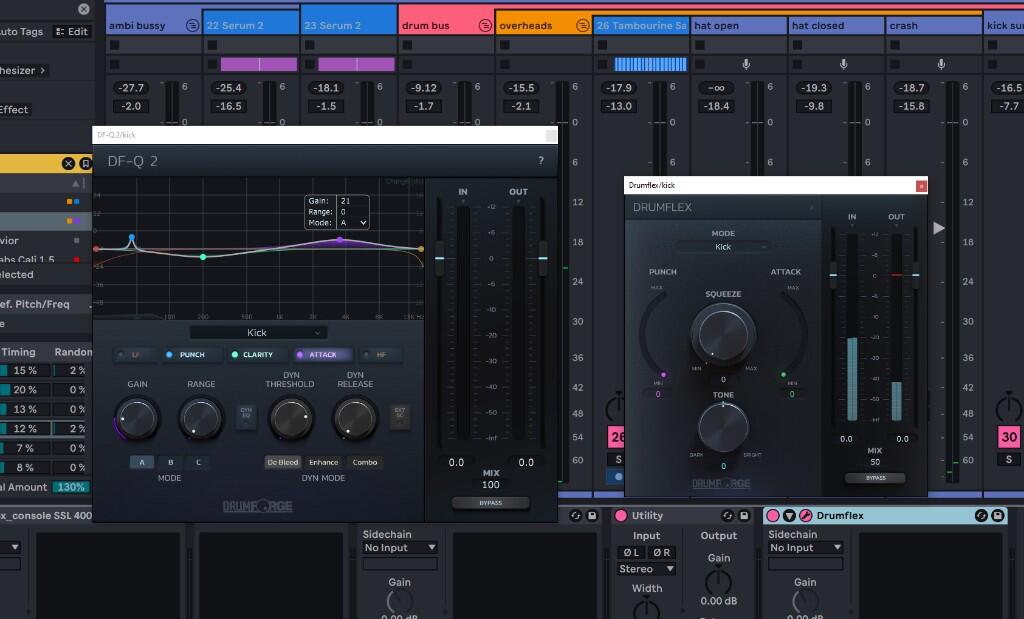Launch purple clip on 23 Serum 2
Image resolution: width=1024 pixels, height=619 pixels.
click(x=357, y=64)
